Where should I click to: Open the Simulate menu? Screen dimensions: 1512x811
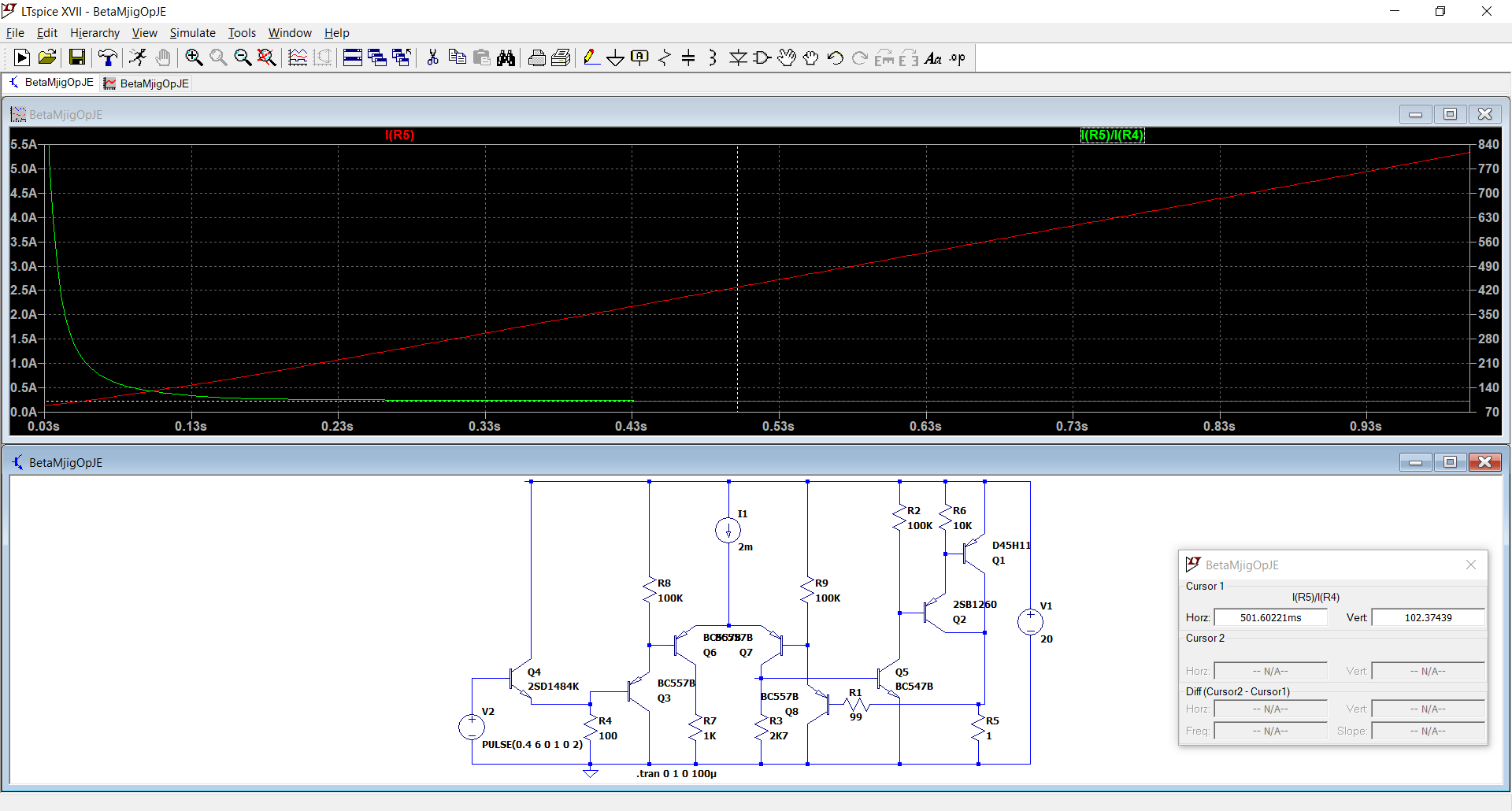pos(192,32)
